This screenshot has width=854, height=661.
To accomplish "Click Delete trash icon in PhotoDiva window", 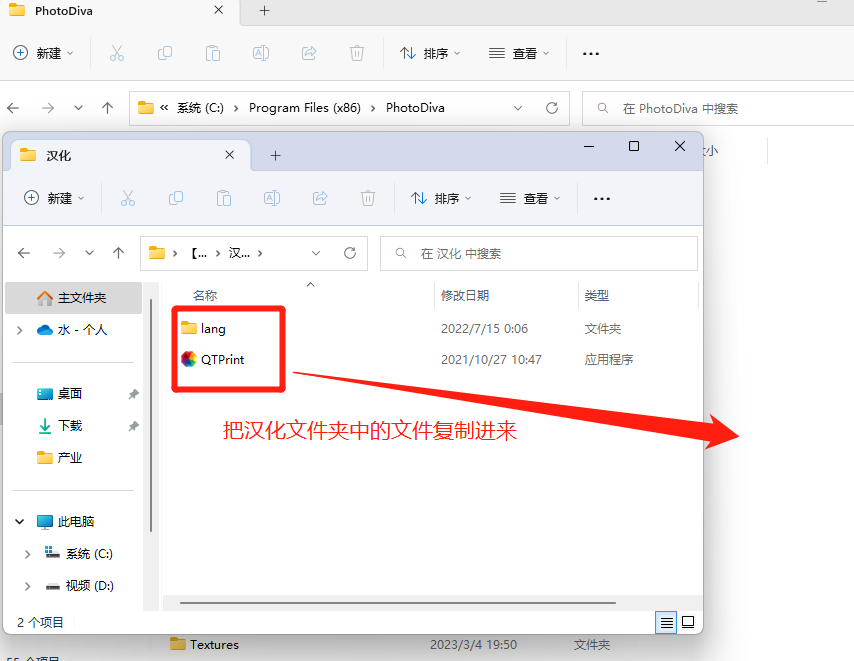I will pyautogui.click(x=357, y=53).
